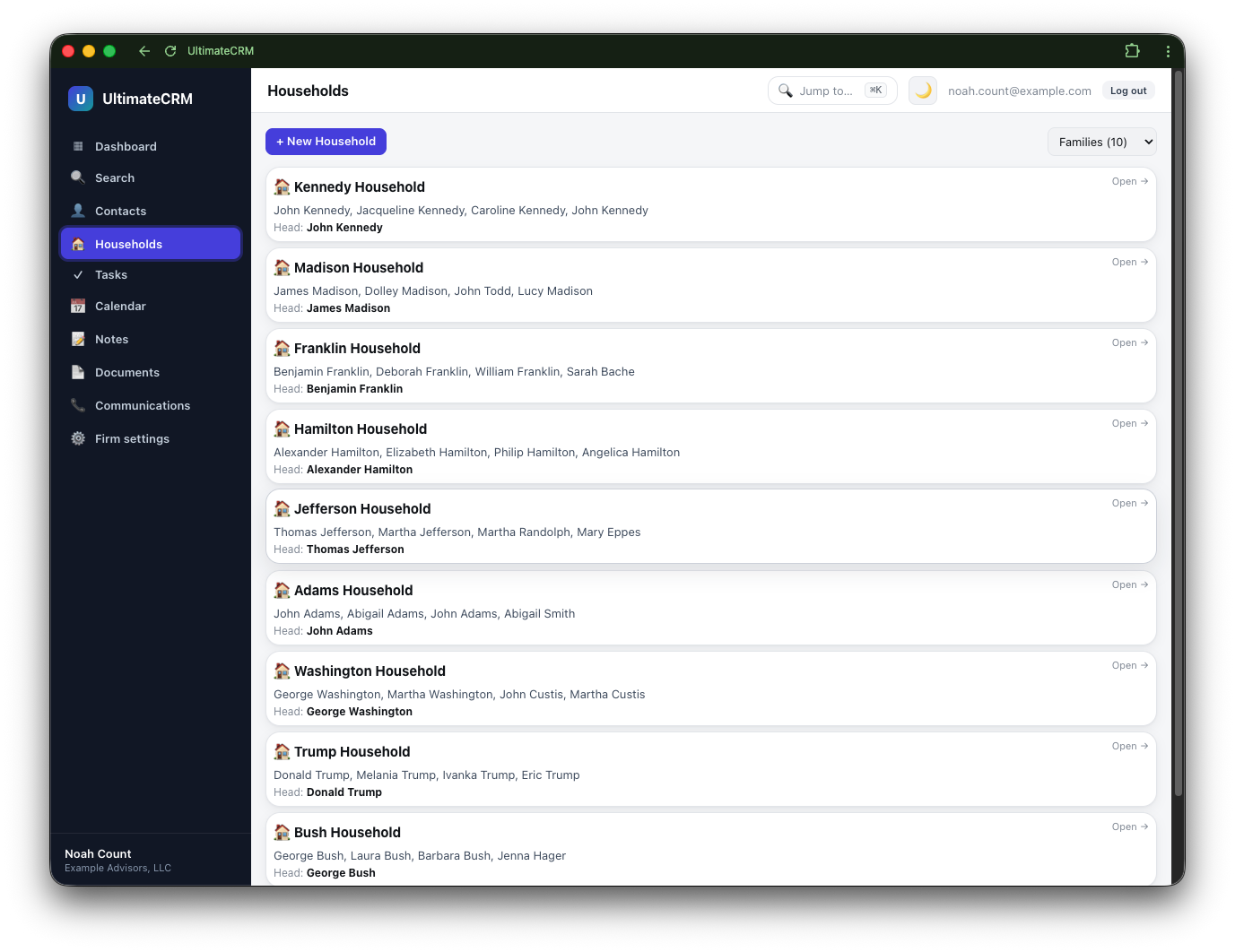Open the Families (10) dropdown
1235x952 pixels.
coord(1102,142)
